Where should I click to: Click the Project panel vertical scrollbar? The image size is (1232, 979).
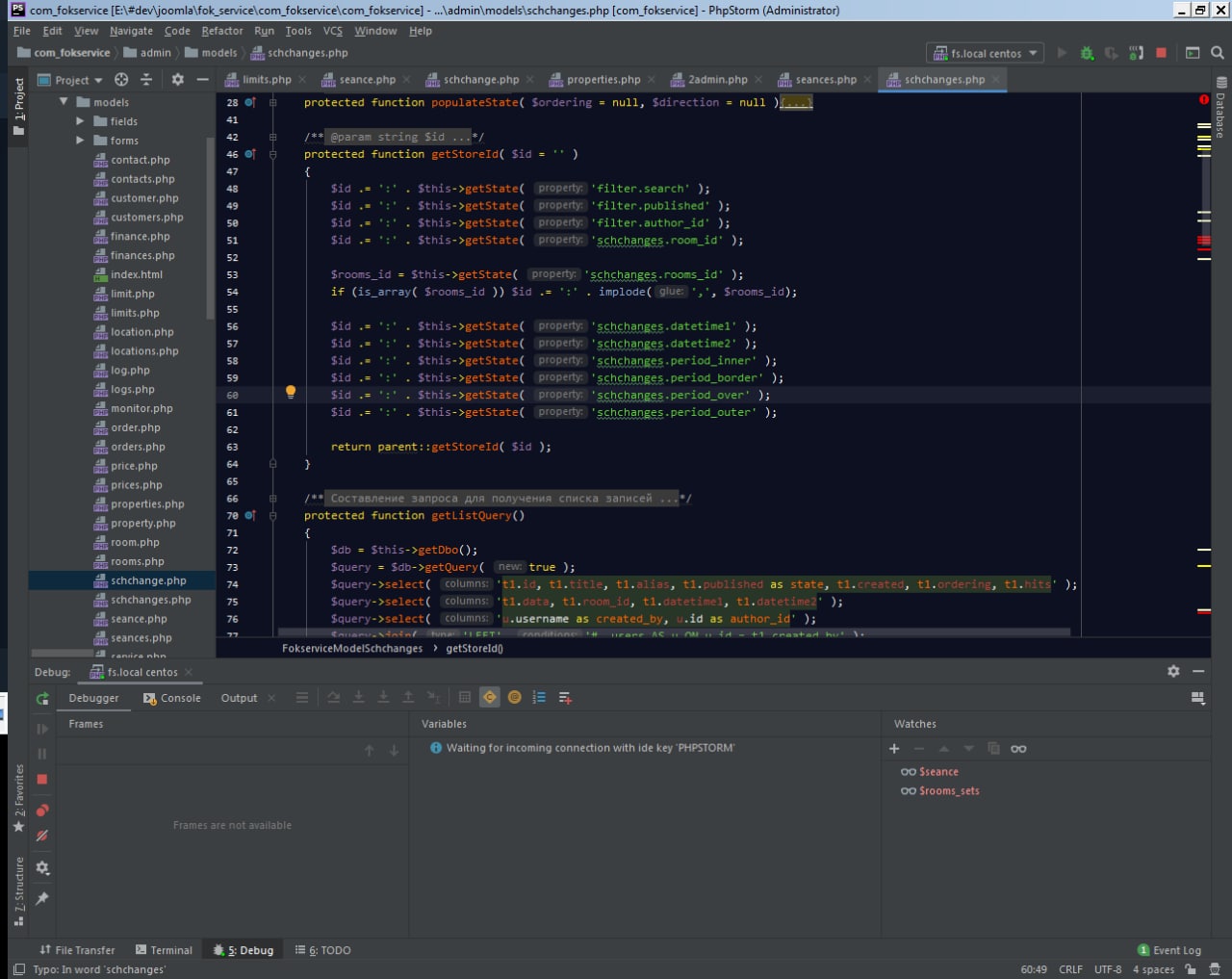pos(210,226)
